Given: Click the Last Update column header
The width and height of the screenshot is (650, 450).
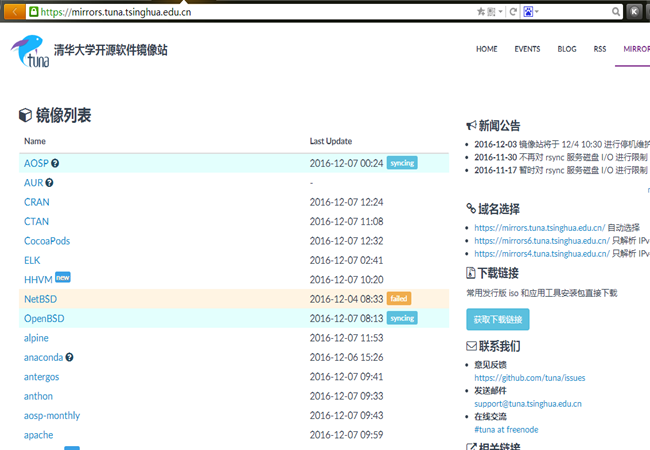Looking at the screenshot, I should tap(331, 141).
